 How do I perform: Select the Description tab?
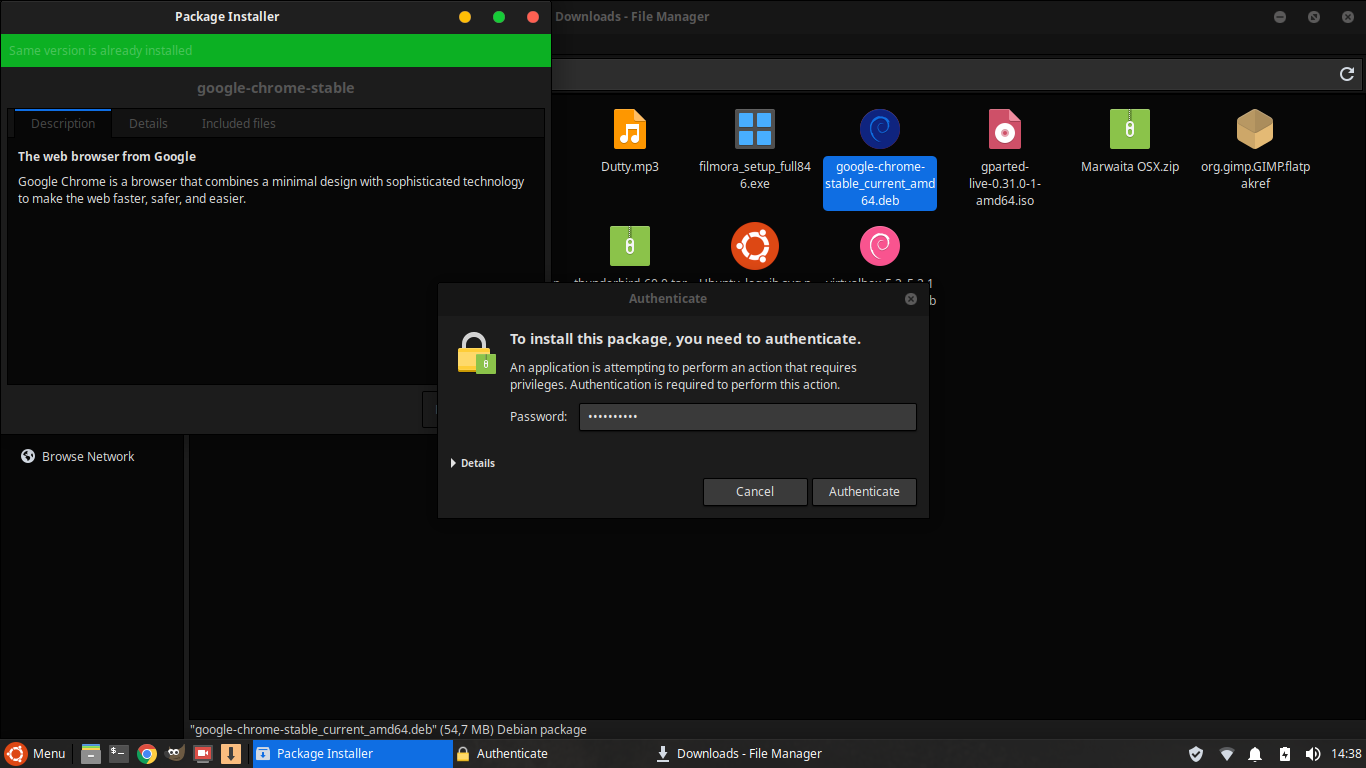tap(63, 123)
